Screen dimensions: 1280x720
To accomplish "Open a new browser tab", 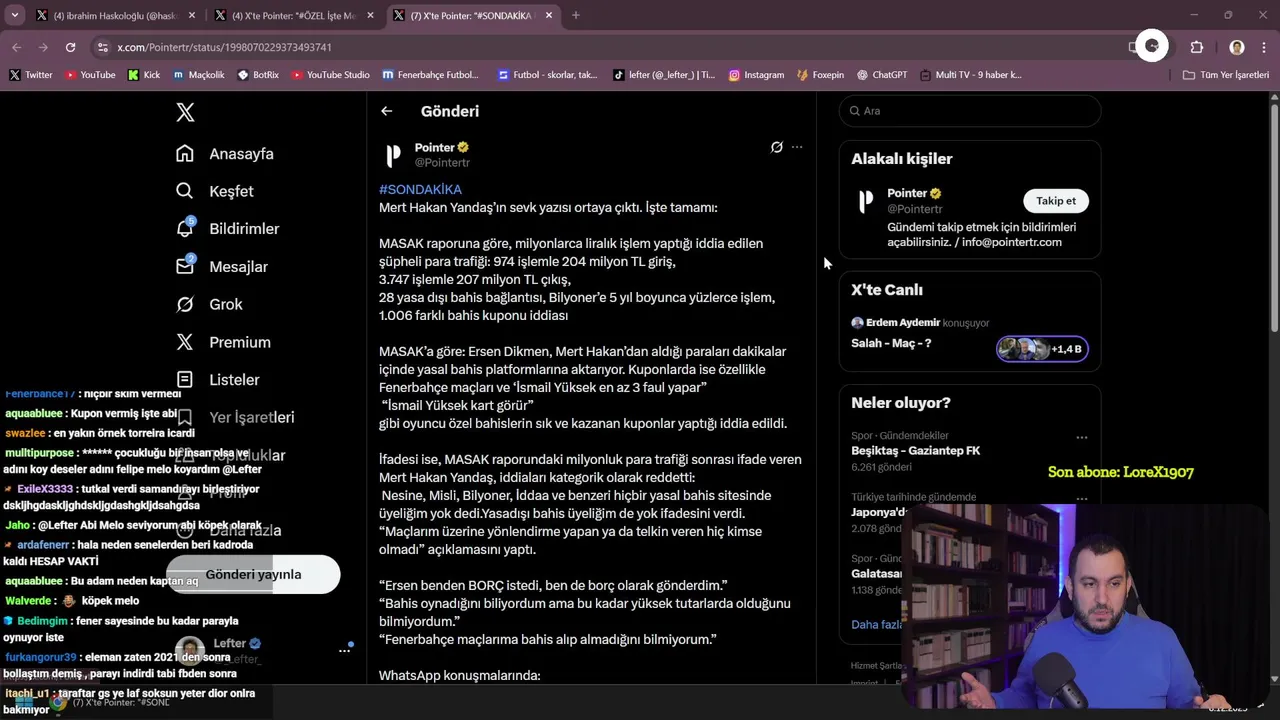I will coord(576,15).
